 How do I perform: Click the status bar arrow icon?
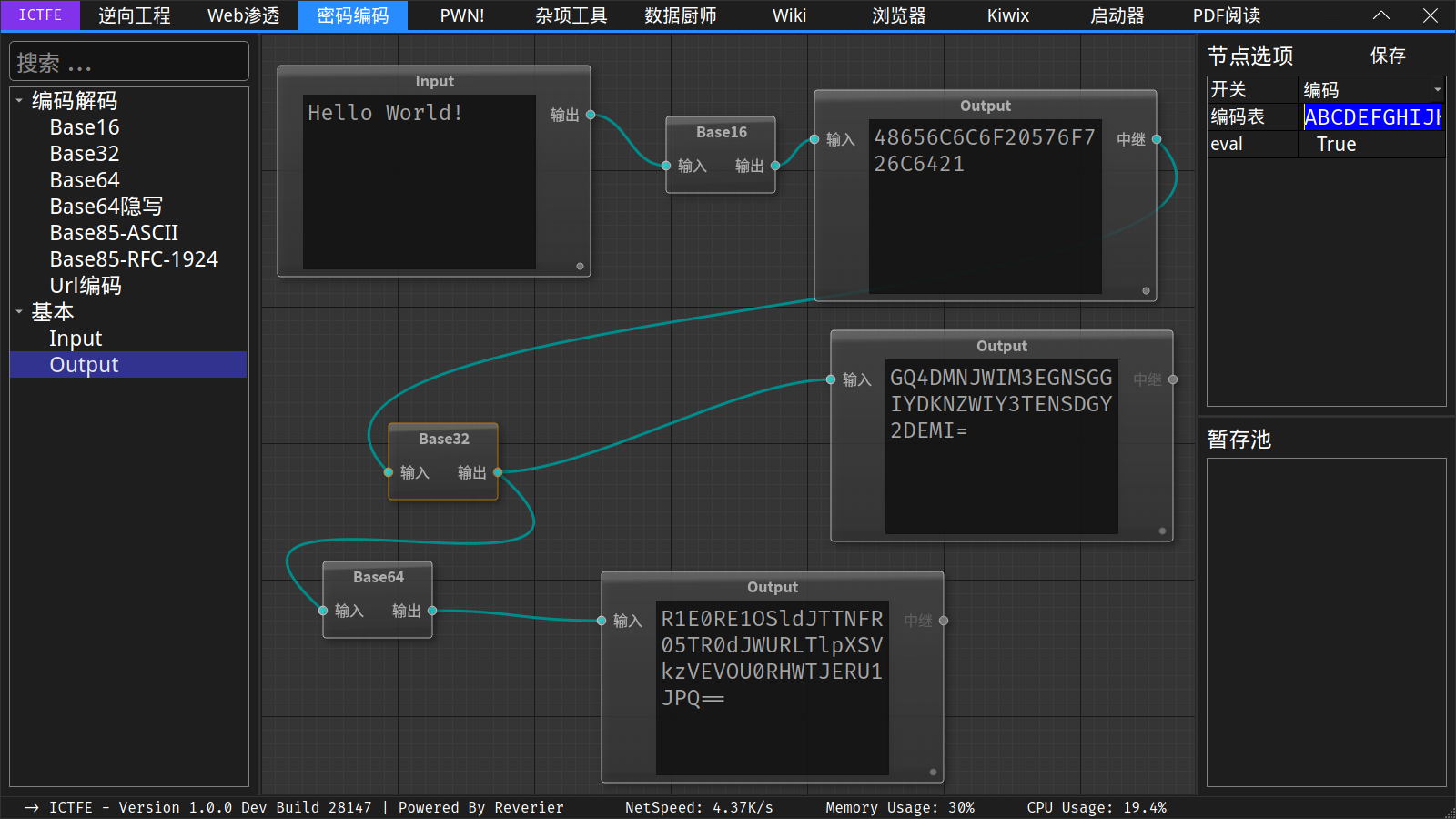click(x=32, y=808)
